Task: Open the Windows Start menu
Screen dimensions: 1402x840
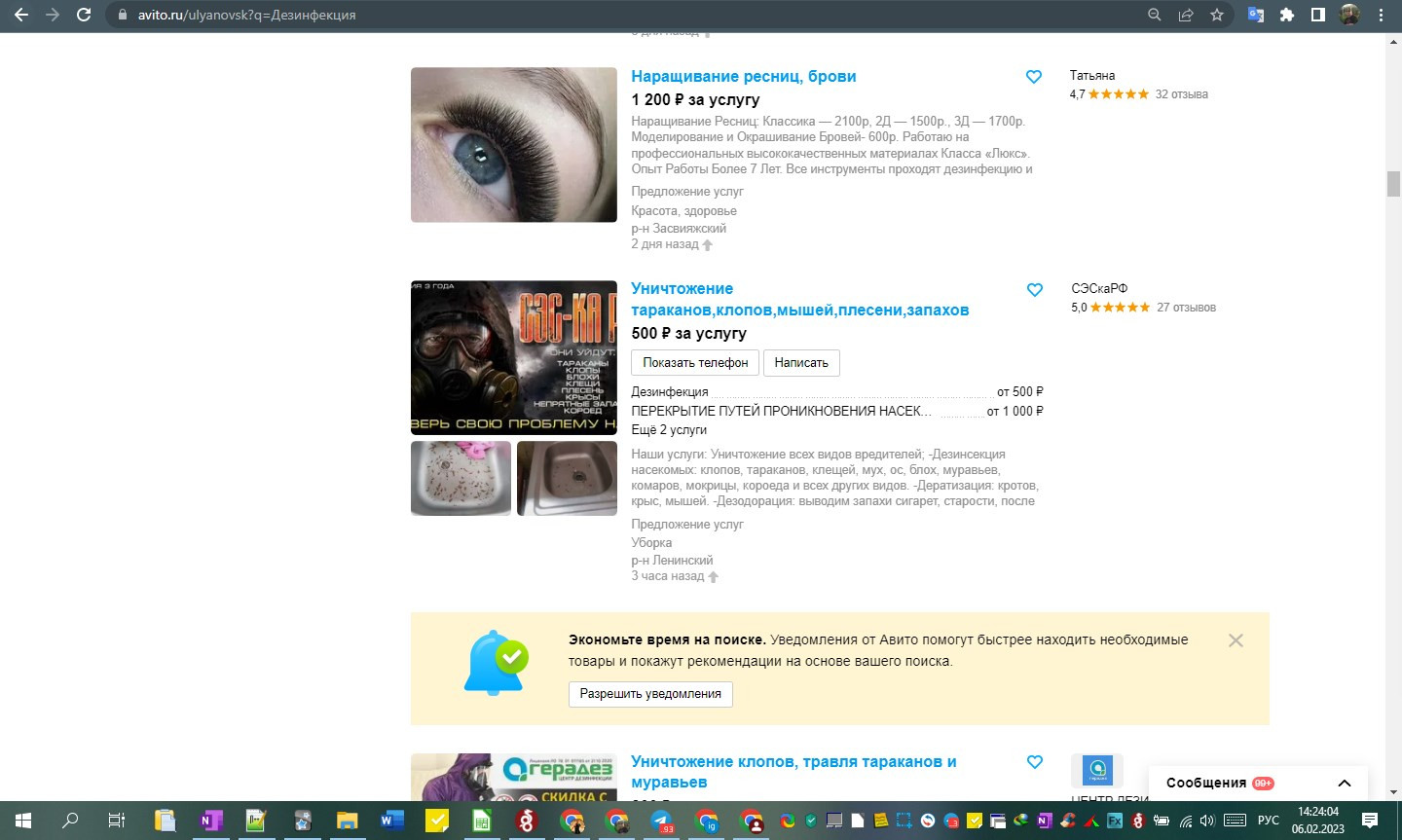Action: [x=23, y=821]
